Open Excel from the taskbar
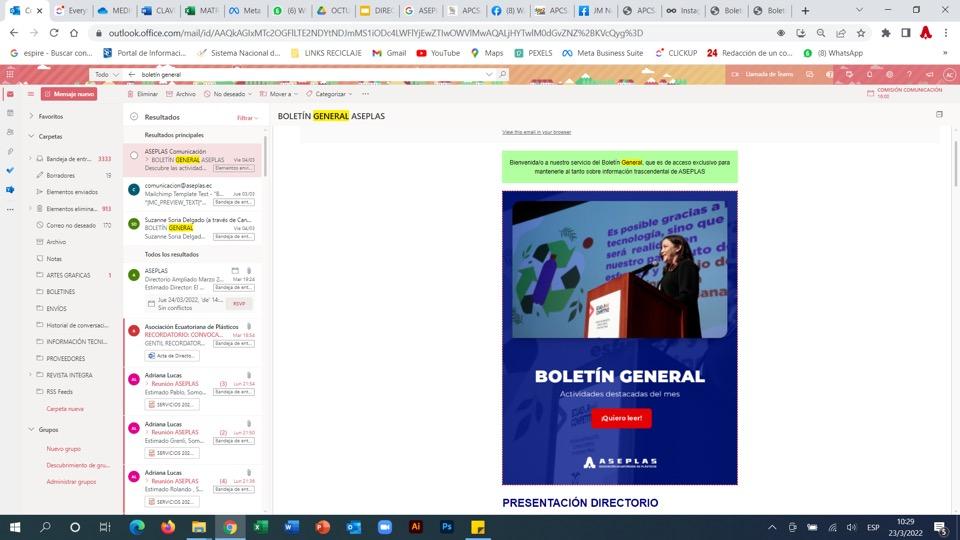 (x=261, y=527)
